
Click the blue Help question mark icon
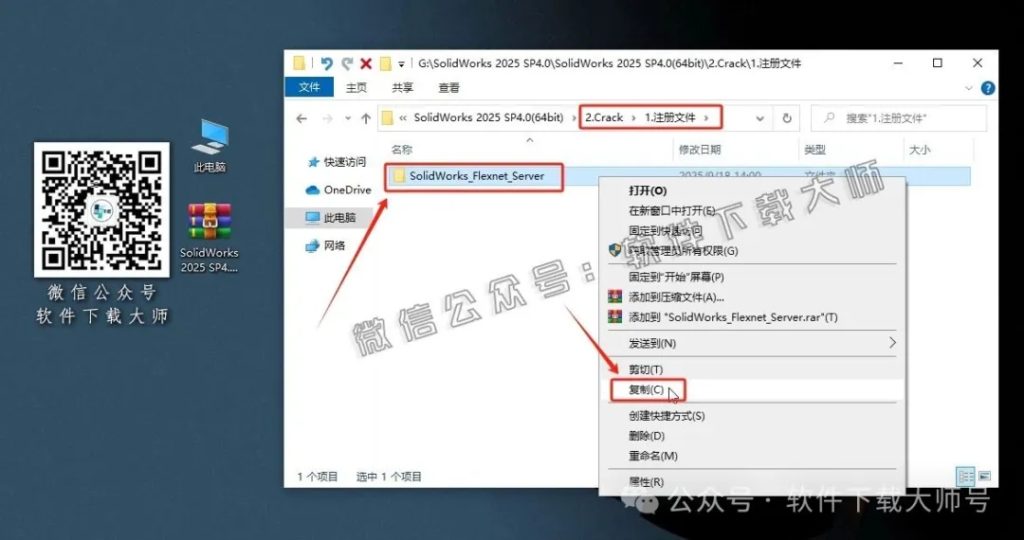988,88
